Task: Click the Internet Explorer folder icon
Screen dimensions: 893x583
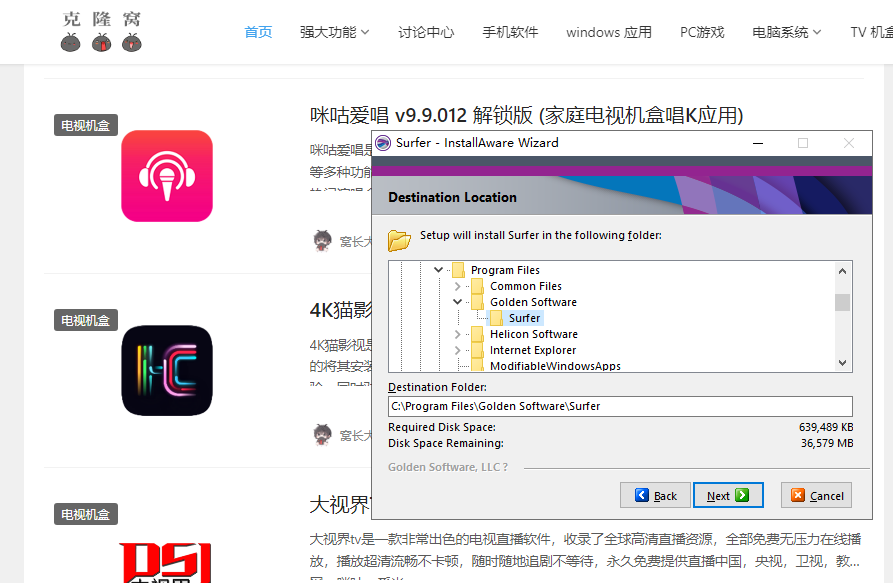Action: click(x=478, y=350)
